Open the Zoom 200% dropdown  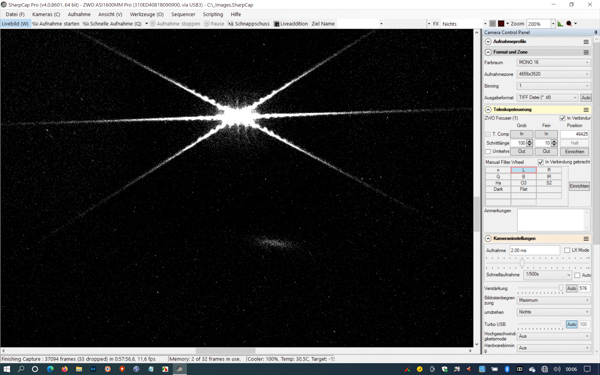click(553, 24)
